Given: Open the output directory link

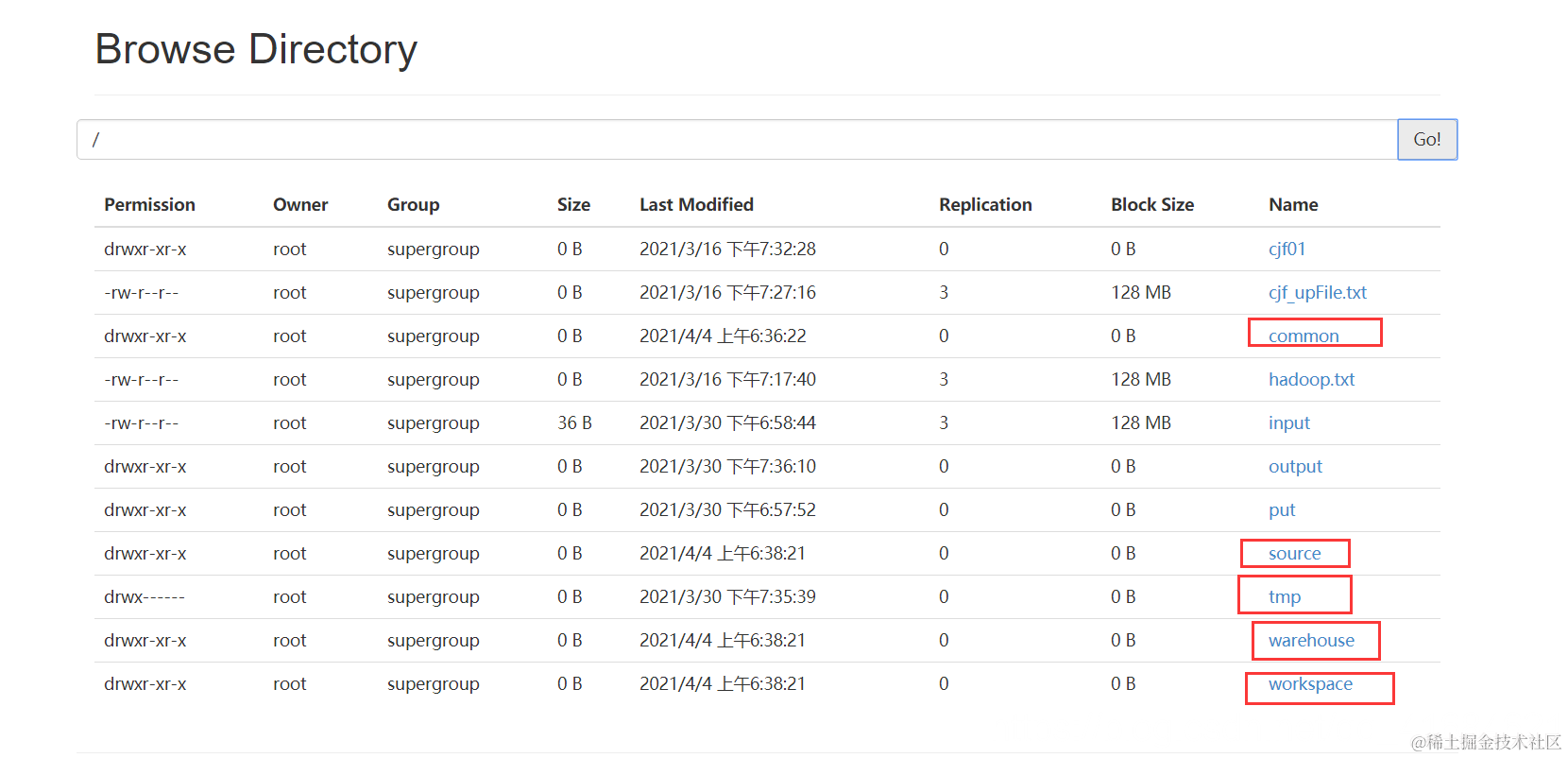Looking at the screenshot, I should 1295,466.
